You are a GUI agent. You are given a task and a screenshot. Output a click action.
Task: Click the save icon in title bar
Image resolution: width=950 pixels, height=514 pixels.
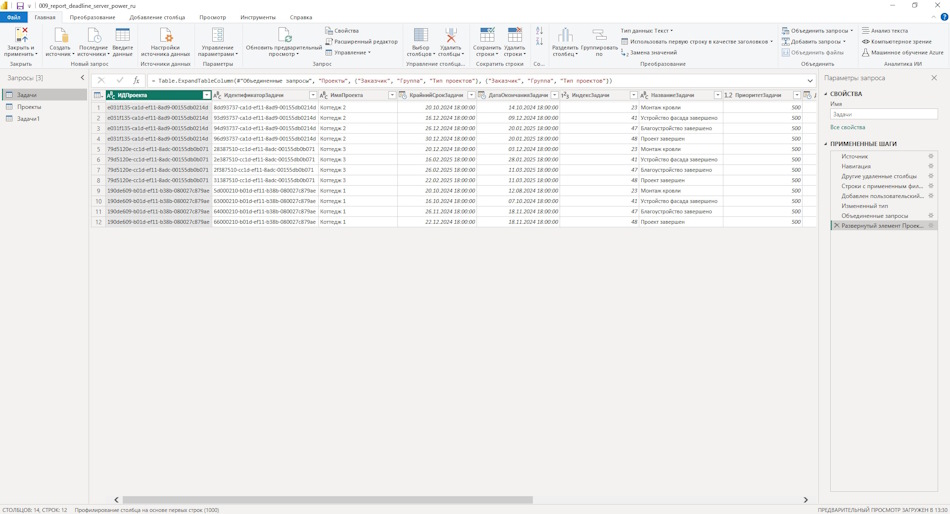[20, 5]
